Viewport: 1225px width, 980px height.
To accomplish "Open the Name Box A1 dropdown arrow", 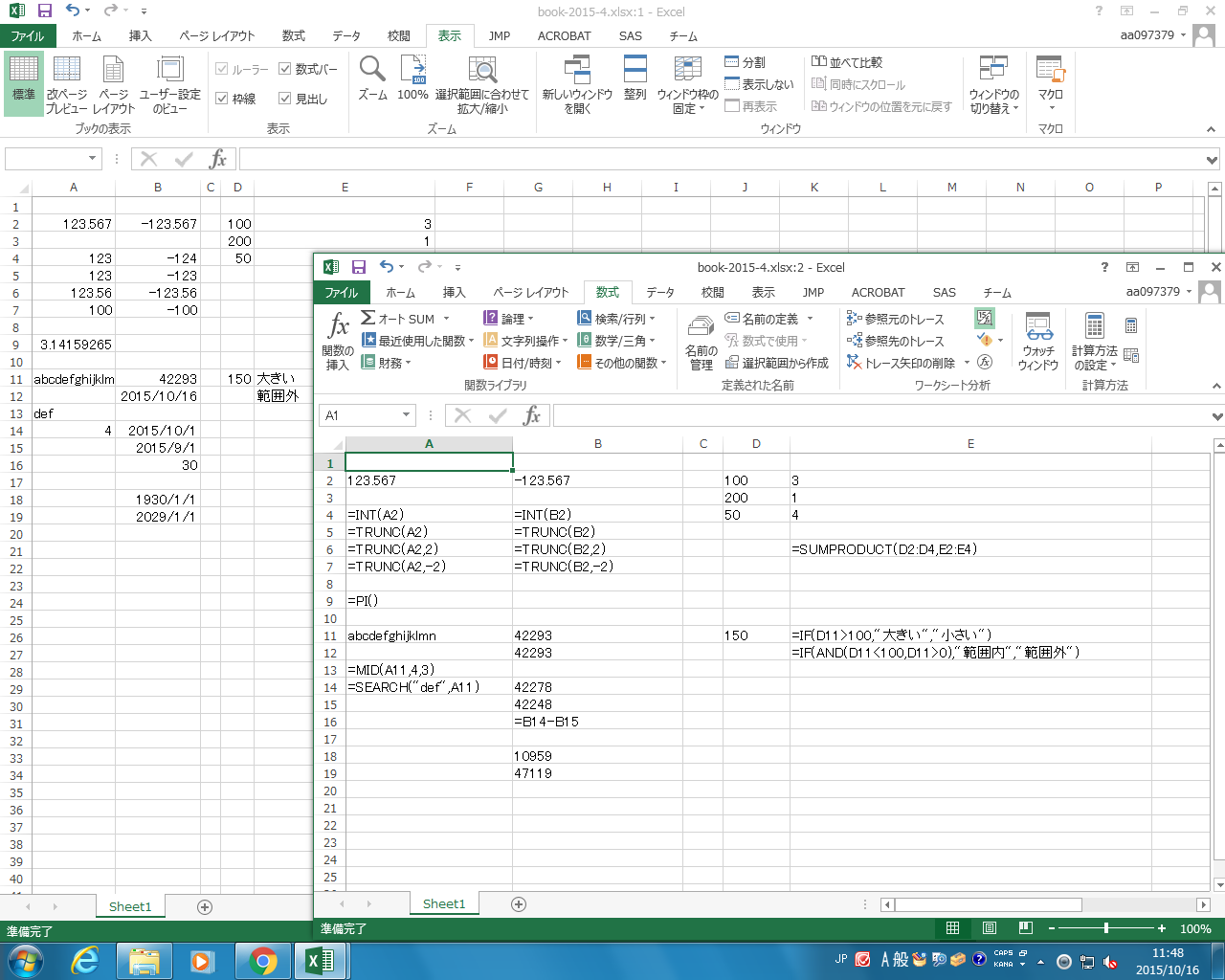I will [407, 415].
